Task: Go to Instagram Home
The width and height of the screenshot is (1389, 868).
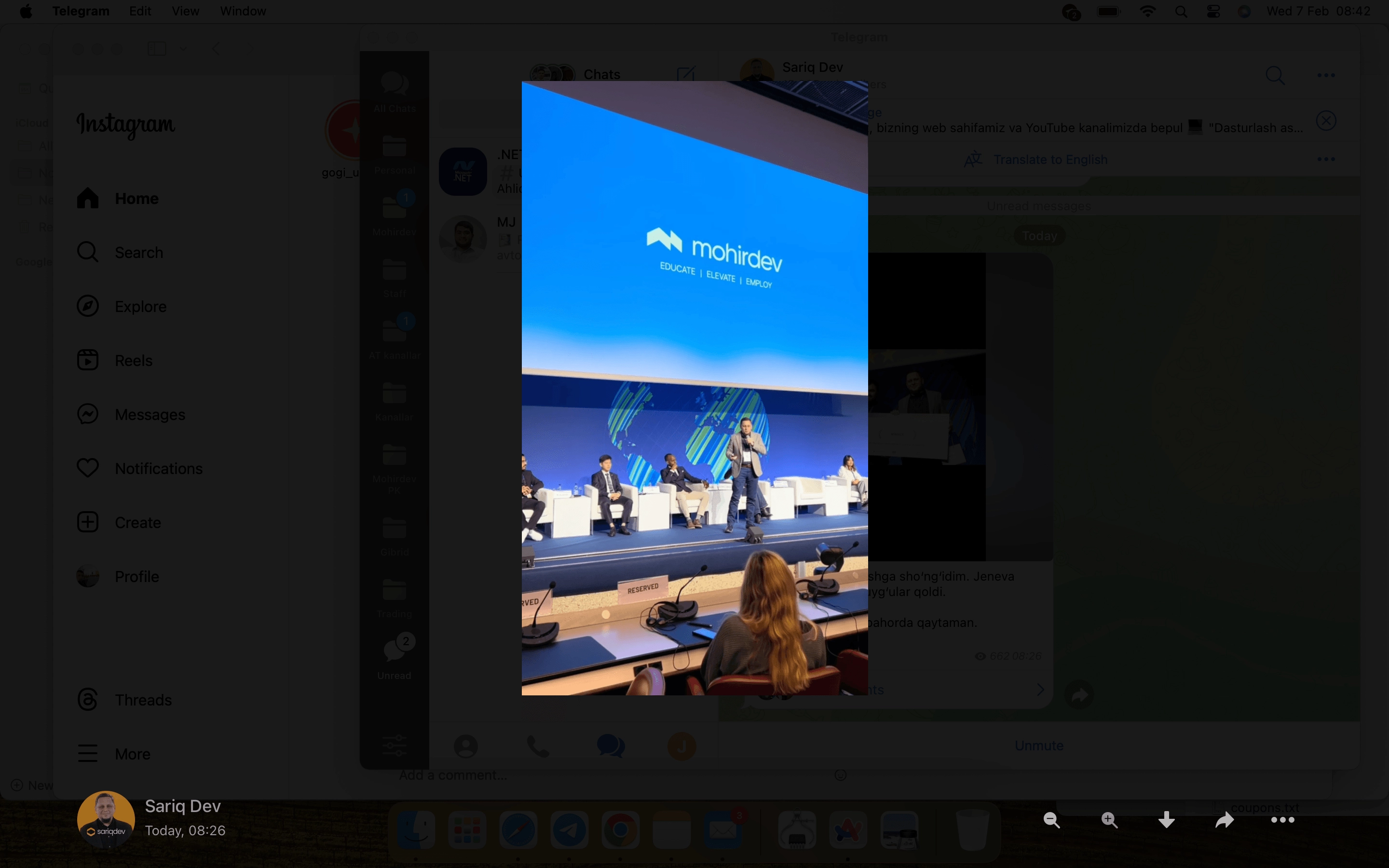Action: tap(118, 199)
